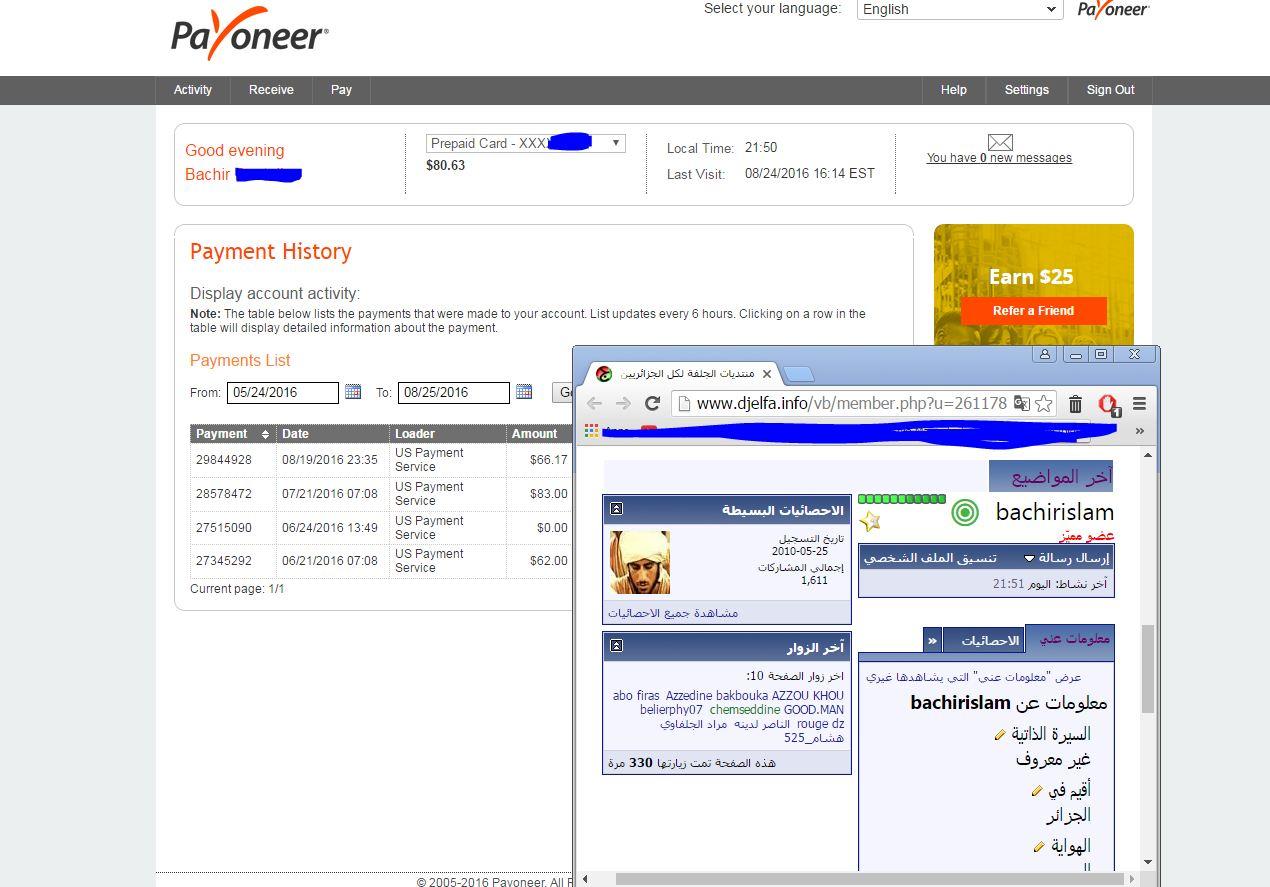Open a new Chrome tab
The width and height of the screenshot is (1270, 887).
(x=798, y=374)
